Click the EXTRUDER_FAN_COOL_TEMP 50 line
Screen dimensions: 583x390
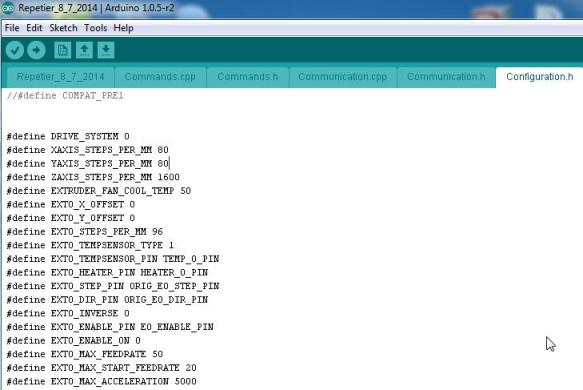pyautogui.click(x=99, y=191)
